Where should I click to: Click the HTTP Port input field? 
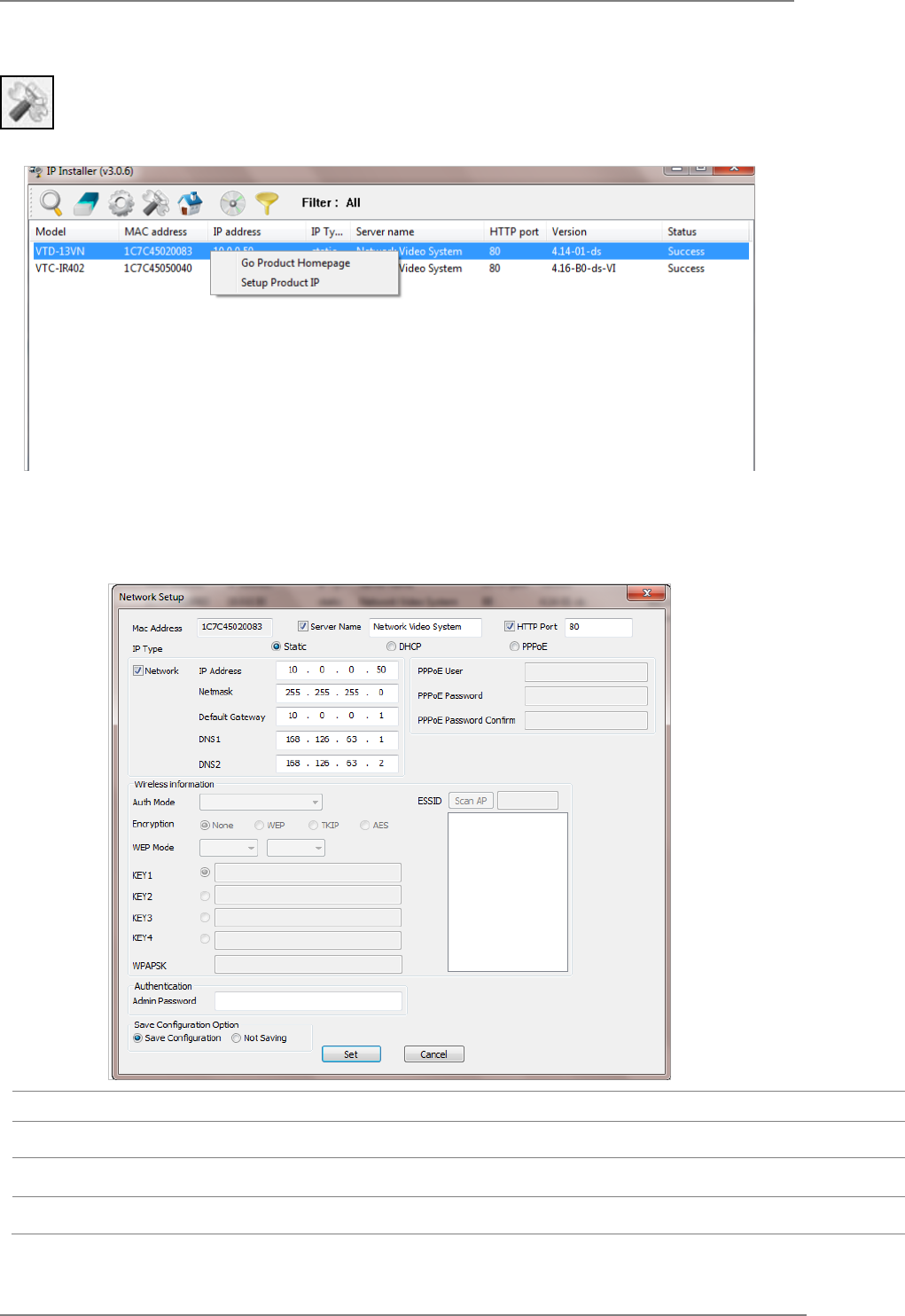coord(598,627)
